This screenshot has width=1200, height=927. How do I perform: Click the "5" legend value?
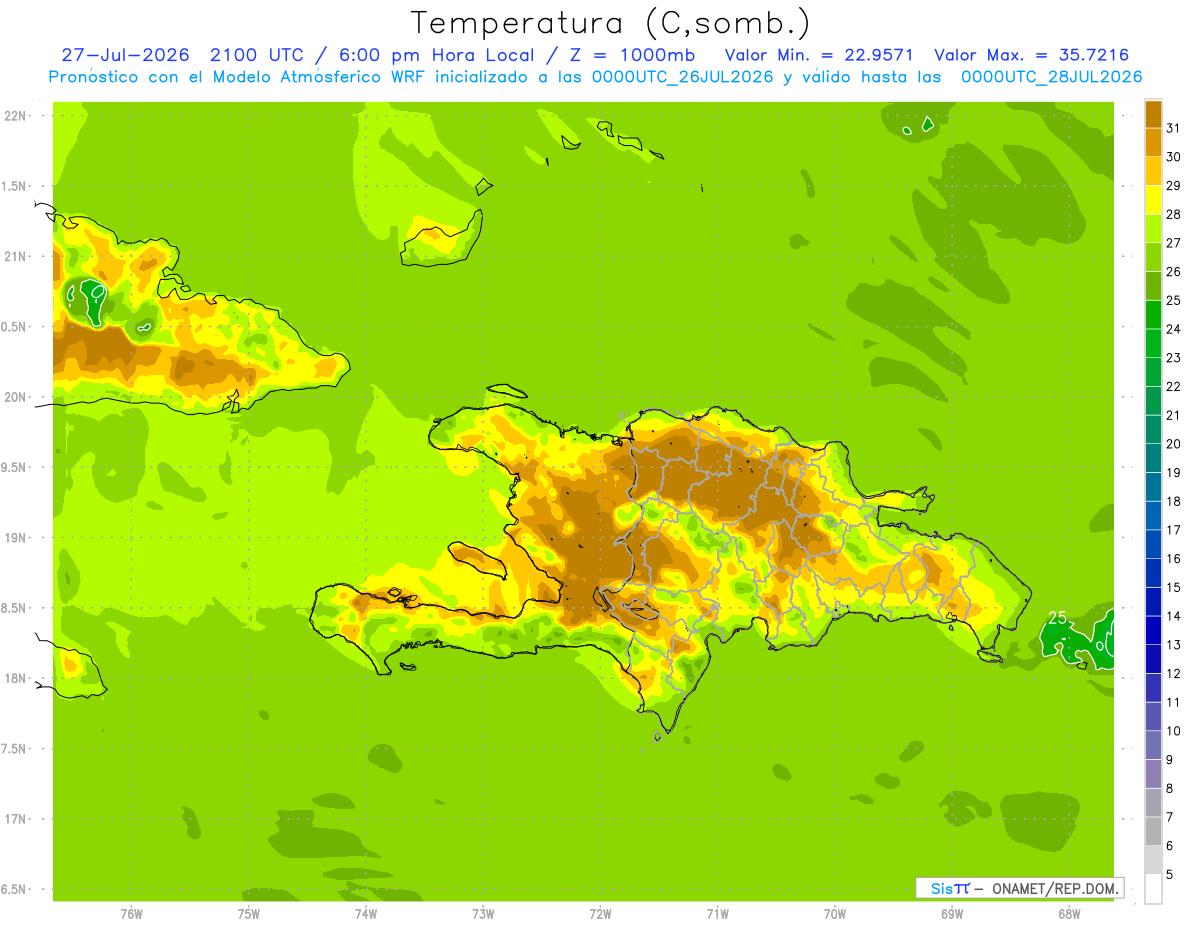click(x=1170, y=874)
